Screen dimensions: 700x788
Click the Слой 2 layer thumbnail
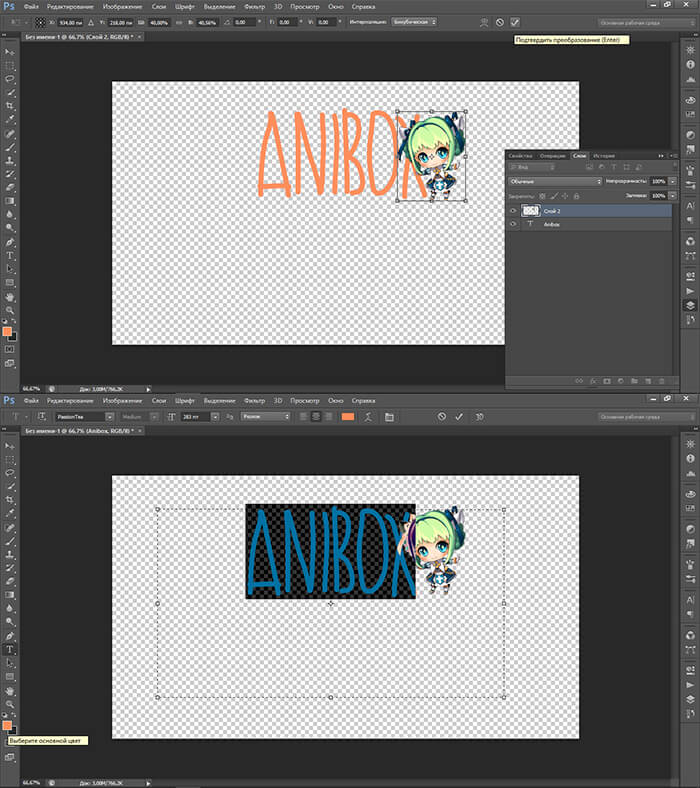coord(531,211)
